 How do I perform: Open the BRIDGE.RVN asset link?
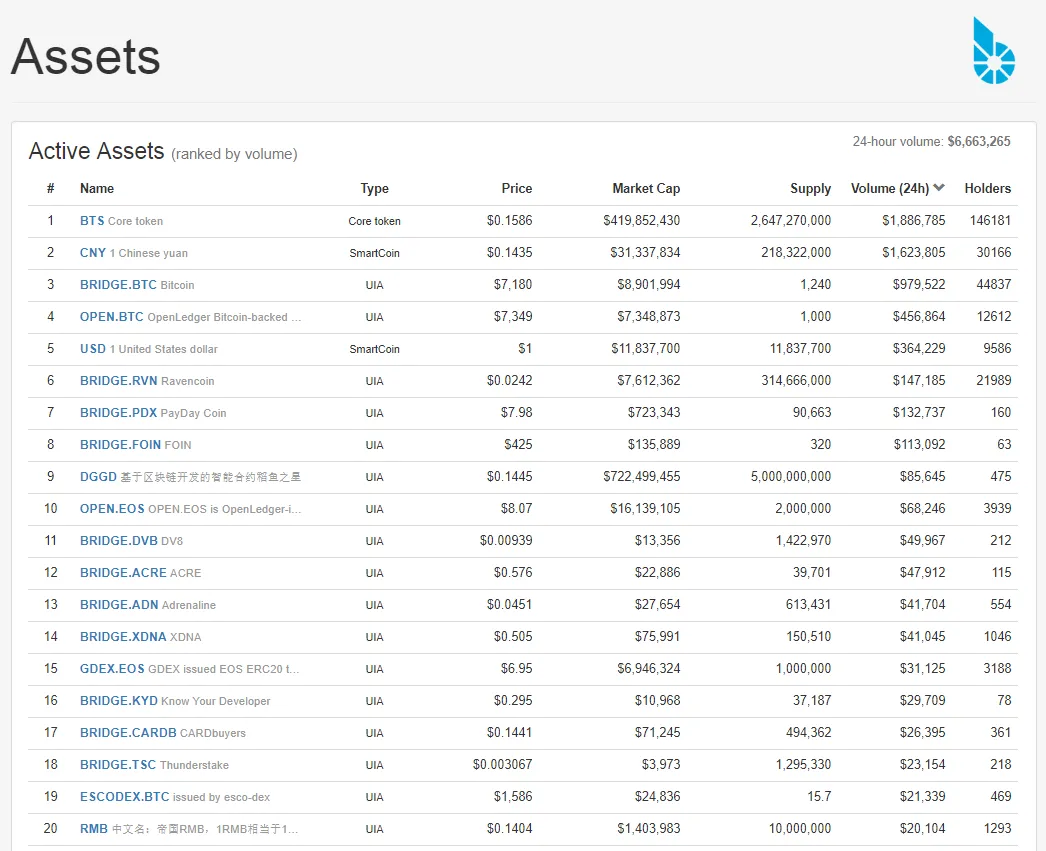[x=119, y=381]
